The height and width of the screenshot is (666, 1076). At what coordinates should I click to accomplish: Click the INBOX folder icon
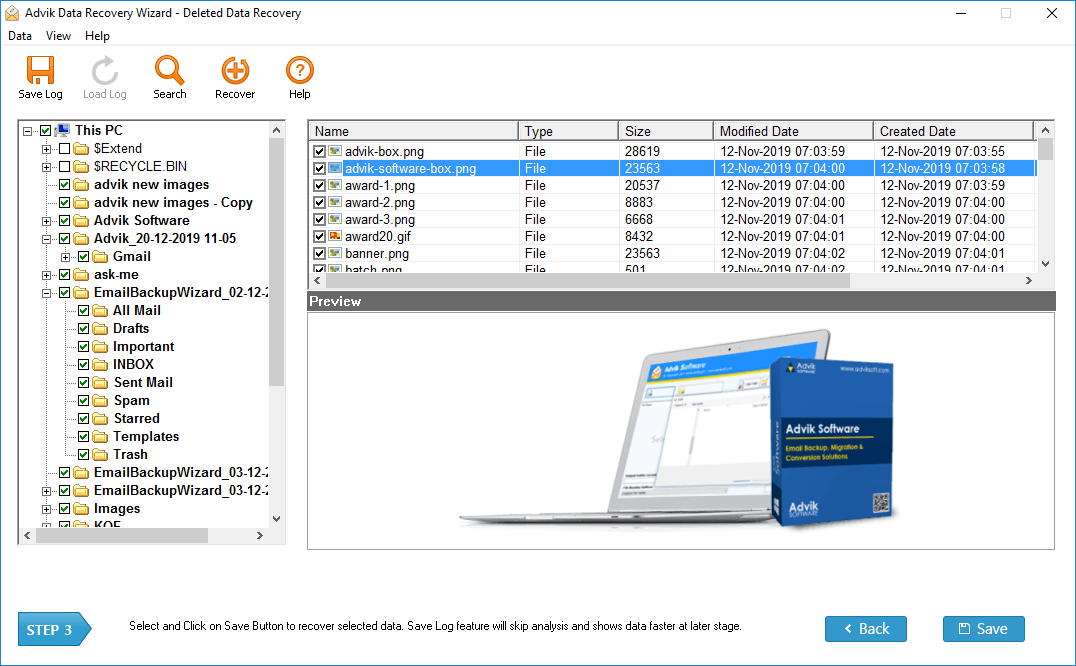[x=101, y=365]
